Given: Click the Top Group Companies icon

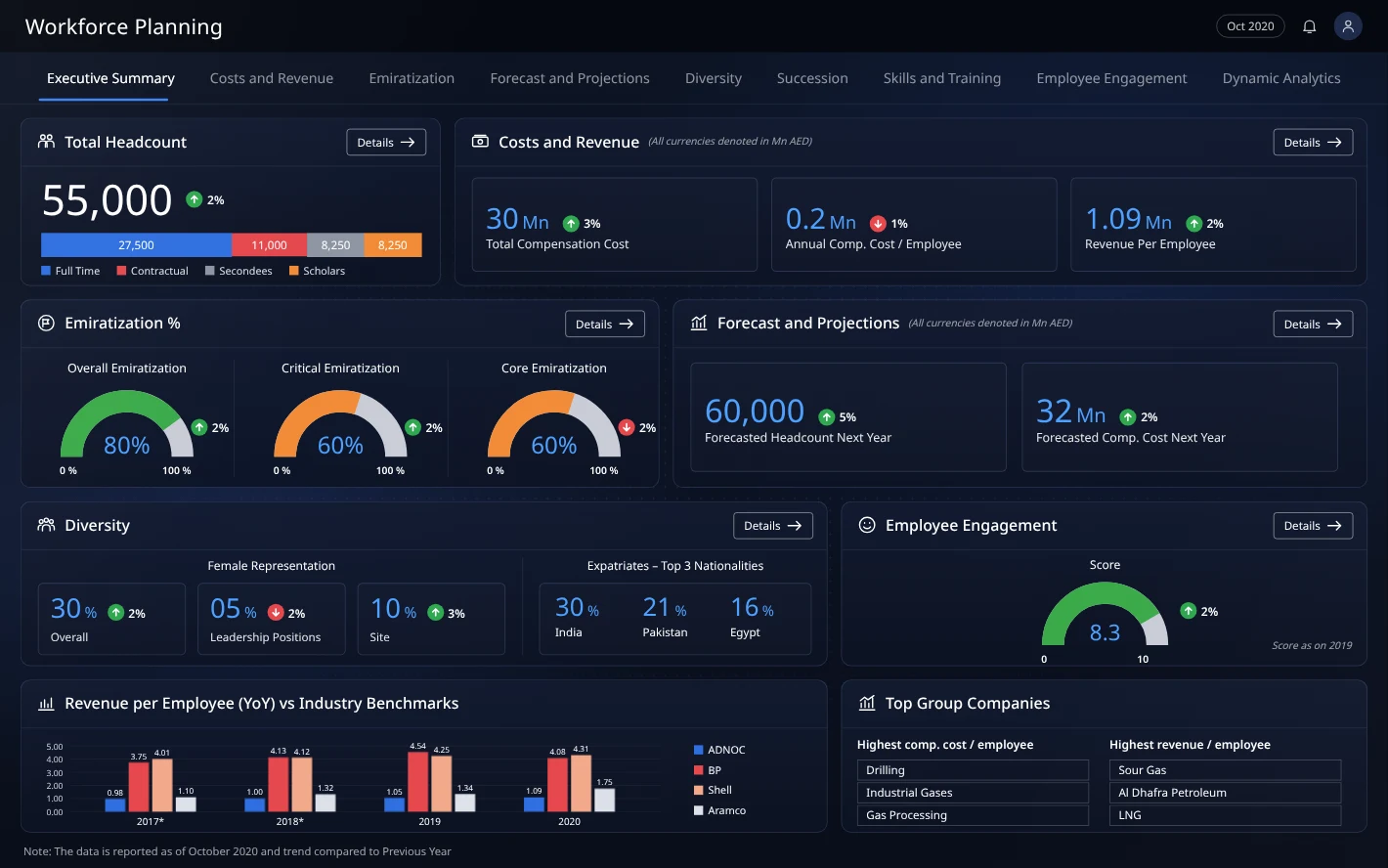Looking at the screenshot, I should [x=867, y=704].
